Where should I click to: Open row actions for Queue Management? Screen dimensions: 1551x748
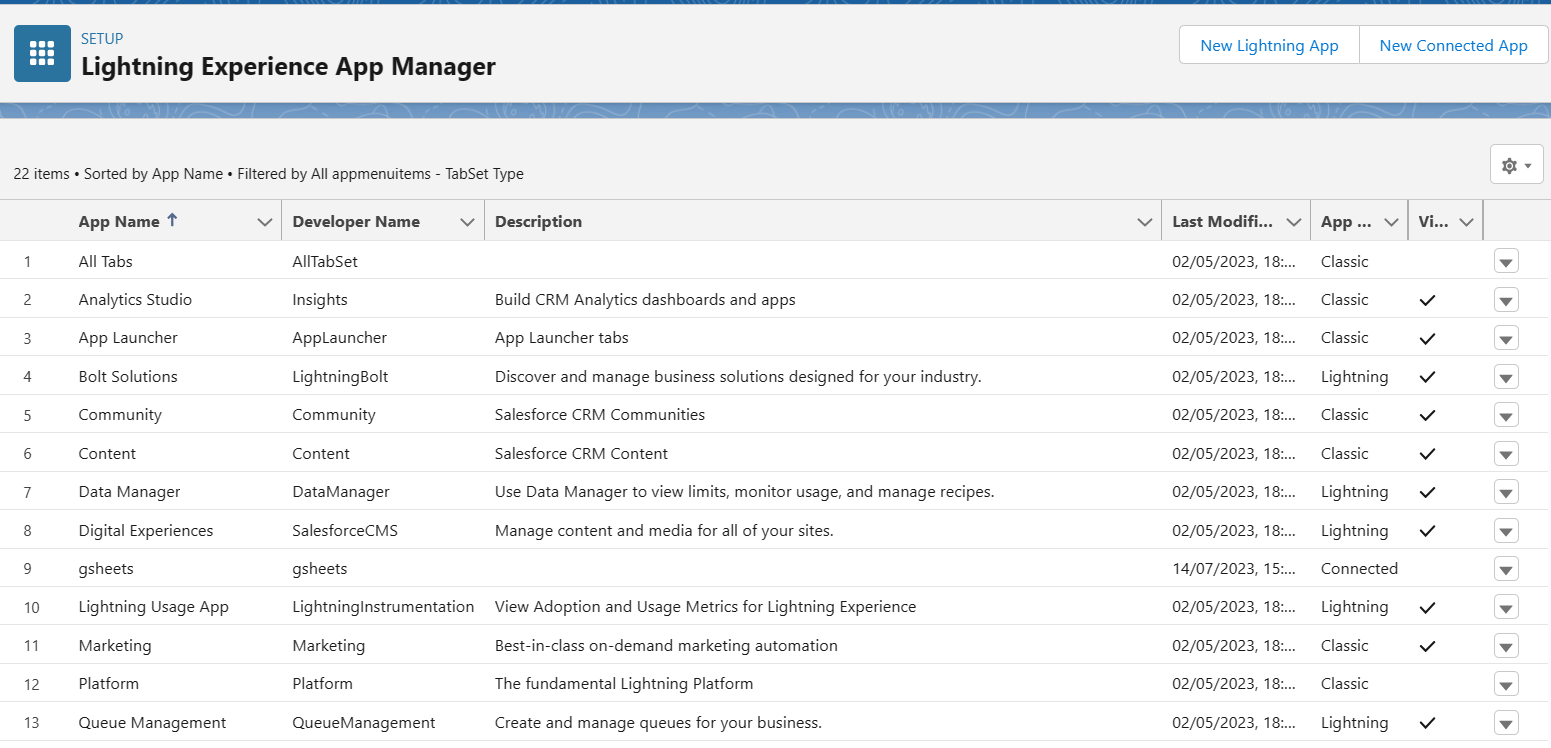[x=1506, y=723]
